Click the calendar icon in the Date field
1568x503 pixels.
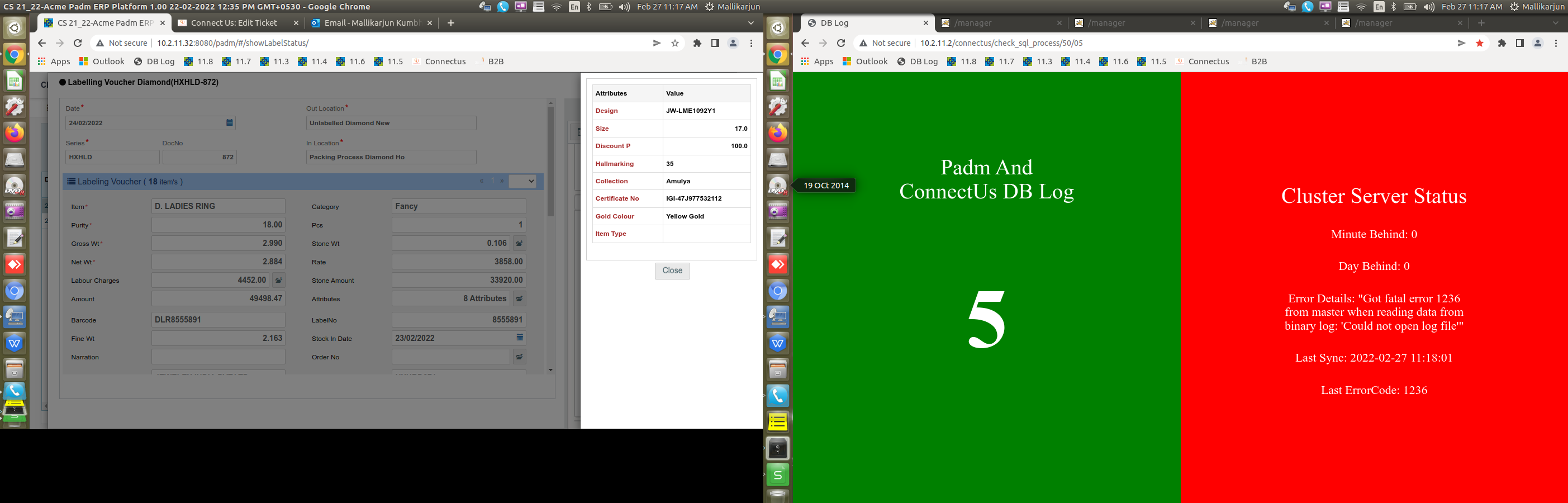(230, 122)
